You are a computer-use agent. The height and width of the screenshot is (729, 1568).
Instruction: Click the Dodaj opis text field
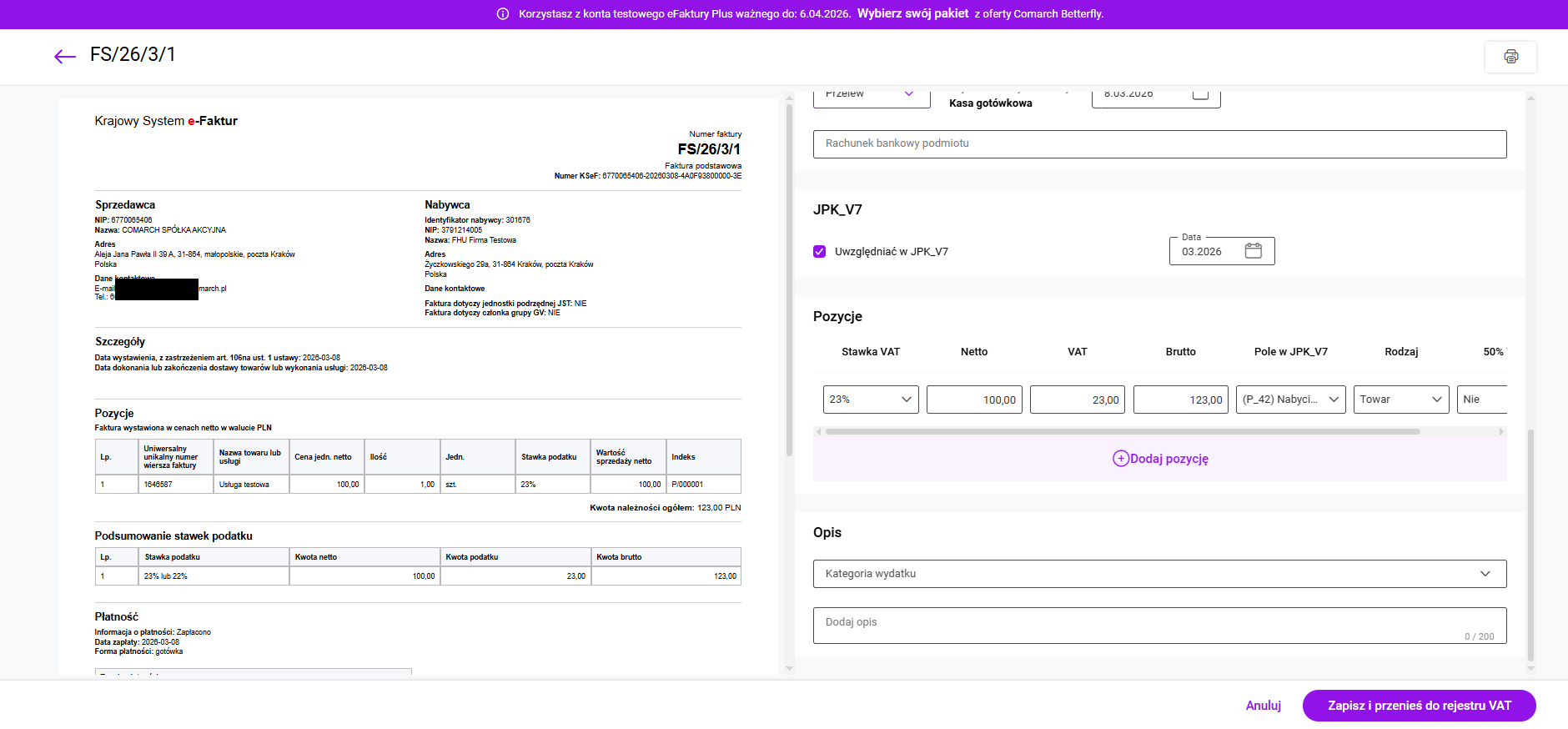(1159, 625)
